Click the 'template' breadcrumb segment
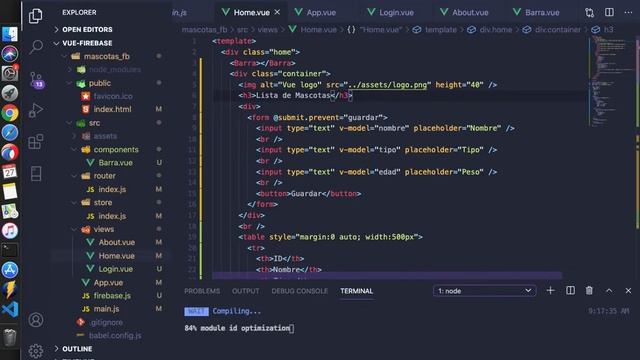Viewport: 640px width, 360px height. [441, 30]
